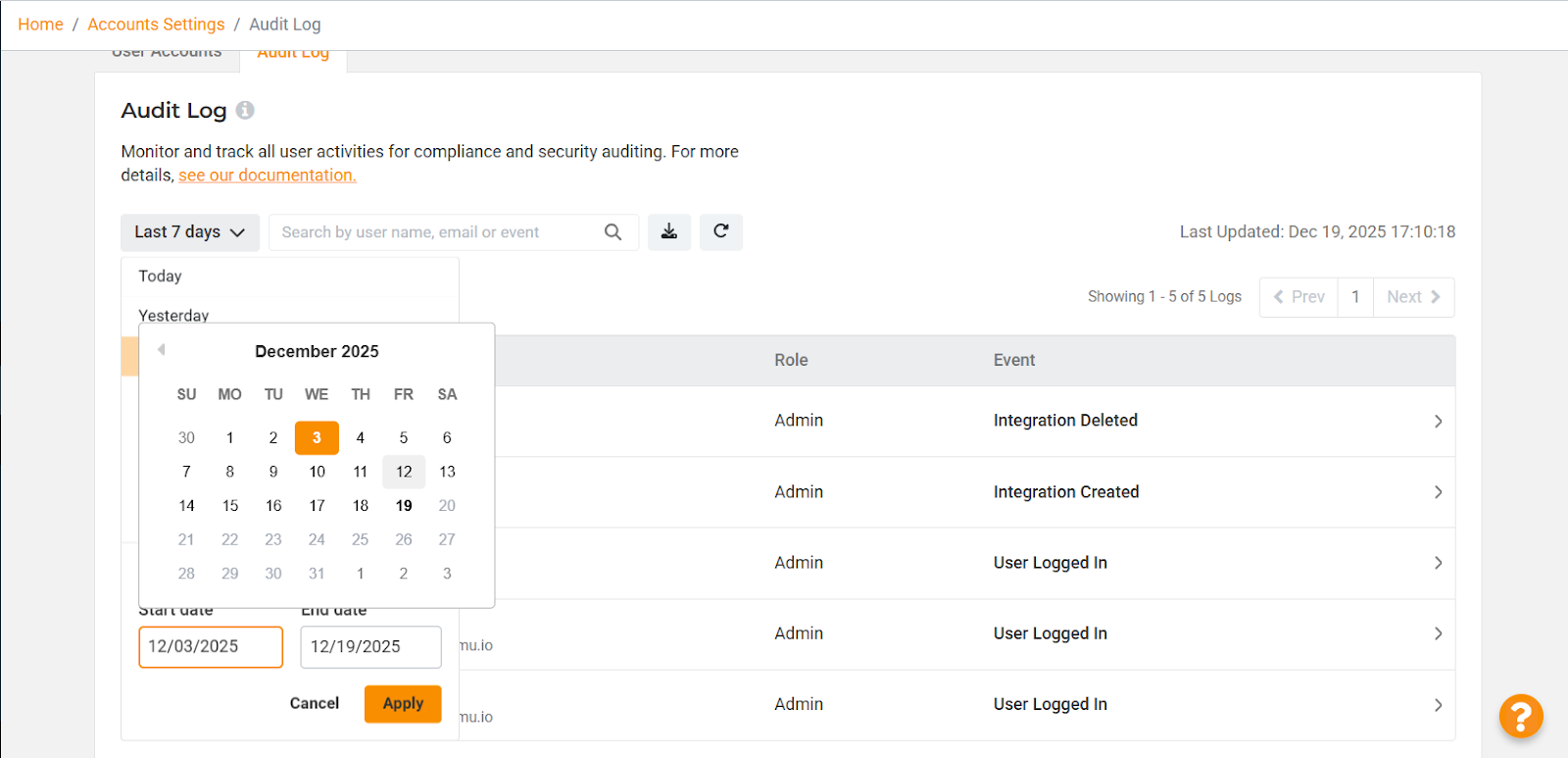Cancel the date range selection
This screenshot has width=1568, height=758.
(314, 703)
